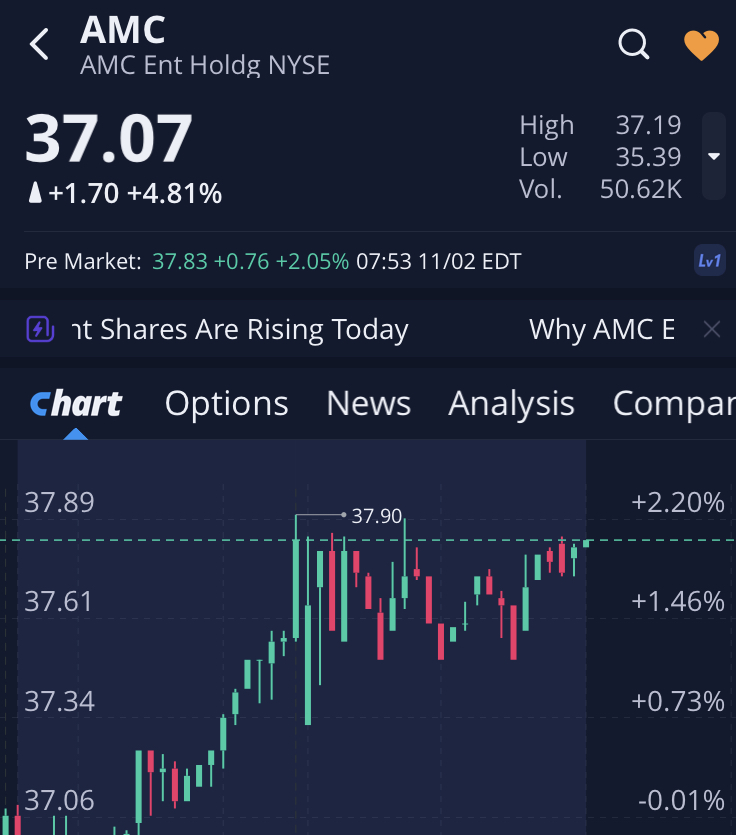Open the Company tab
The height and width of the screenshot is (835, 736).
[x=673, y=403]
